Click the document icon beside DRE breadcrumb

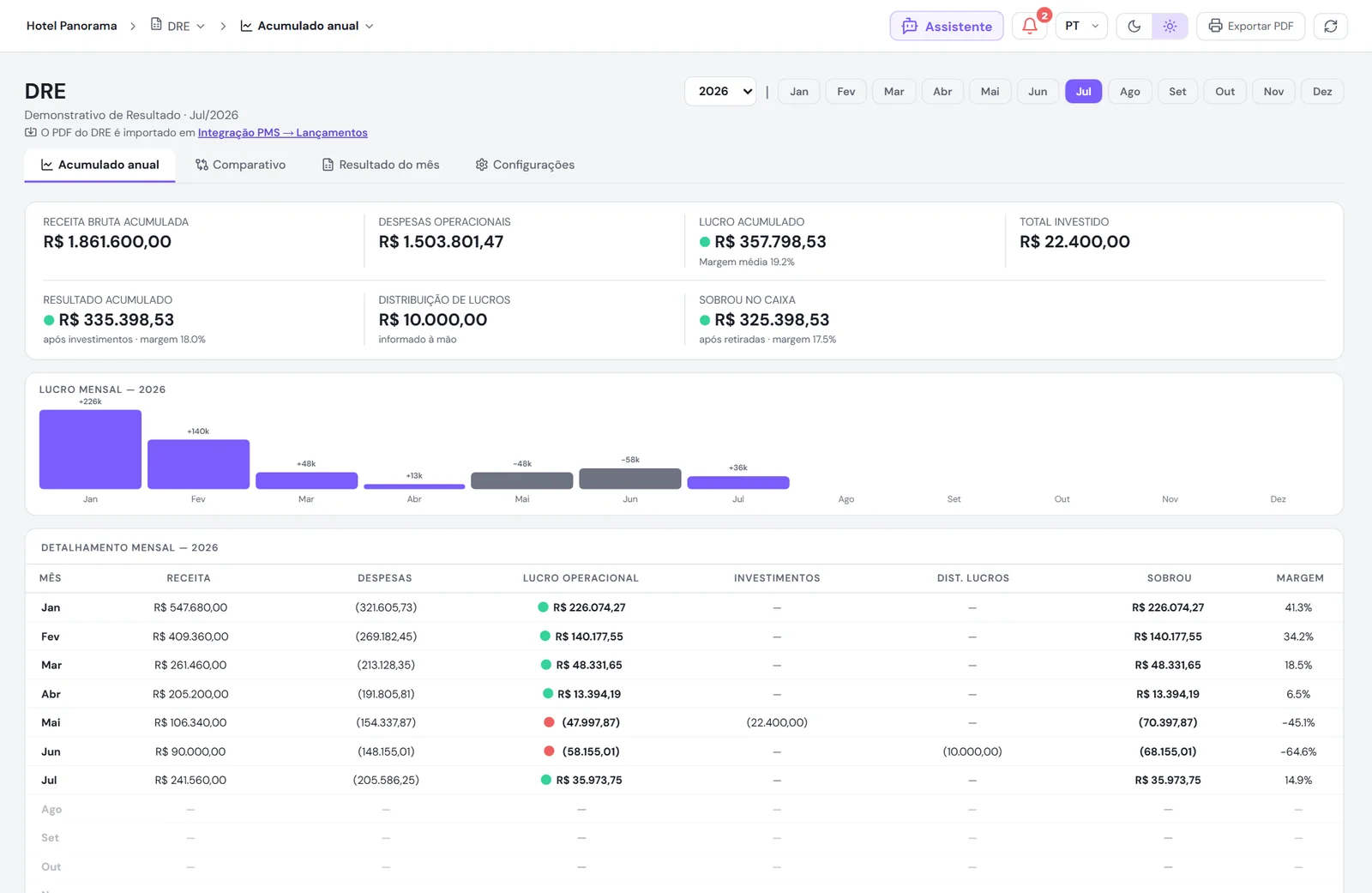pos(156,24)
